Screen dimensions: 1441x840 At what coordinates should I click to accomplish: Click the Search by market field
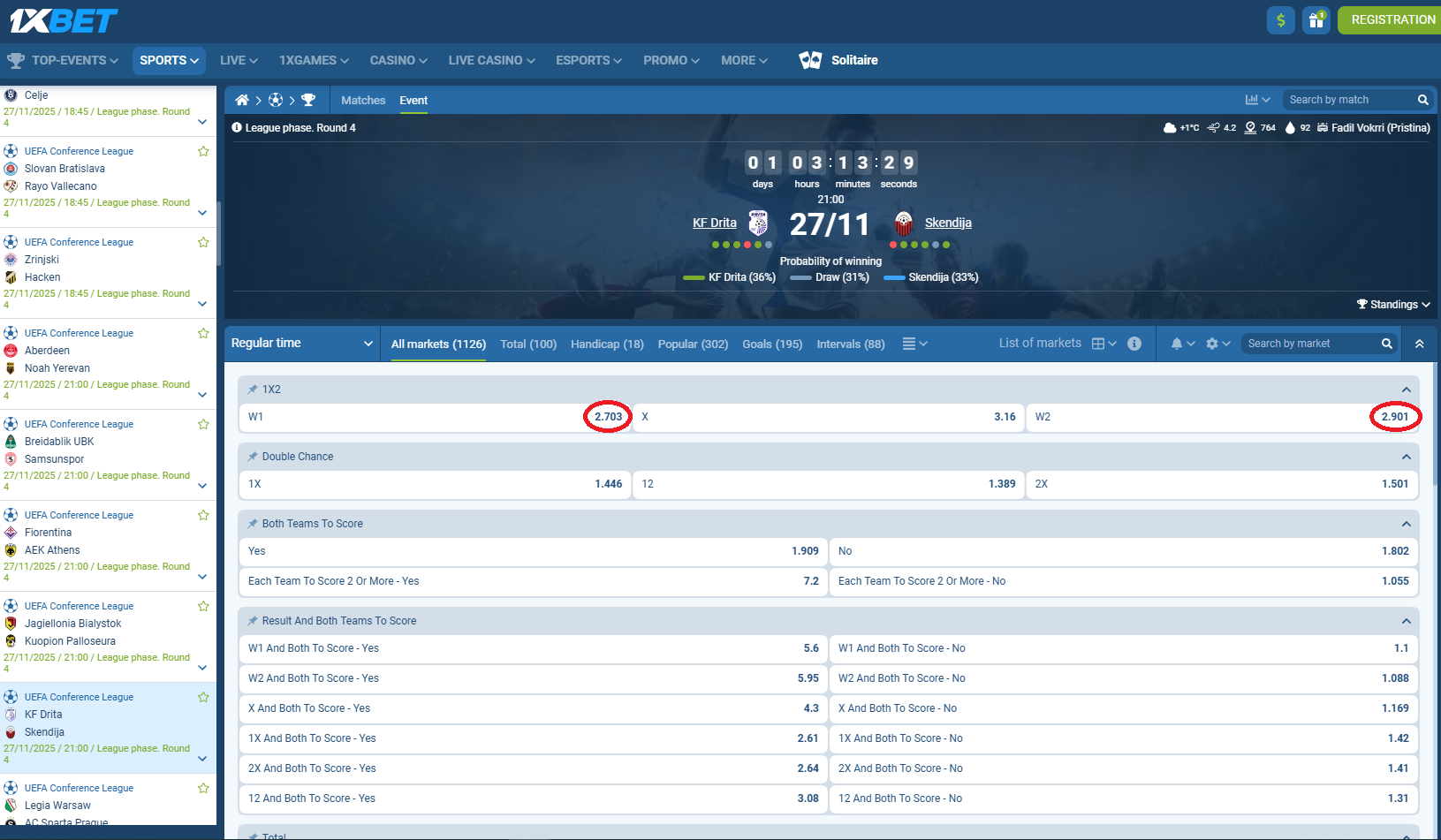pyautogui.click(x=1310, y=344)
